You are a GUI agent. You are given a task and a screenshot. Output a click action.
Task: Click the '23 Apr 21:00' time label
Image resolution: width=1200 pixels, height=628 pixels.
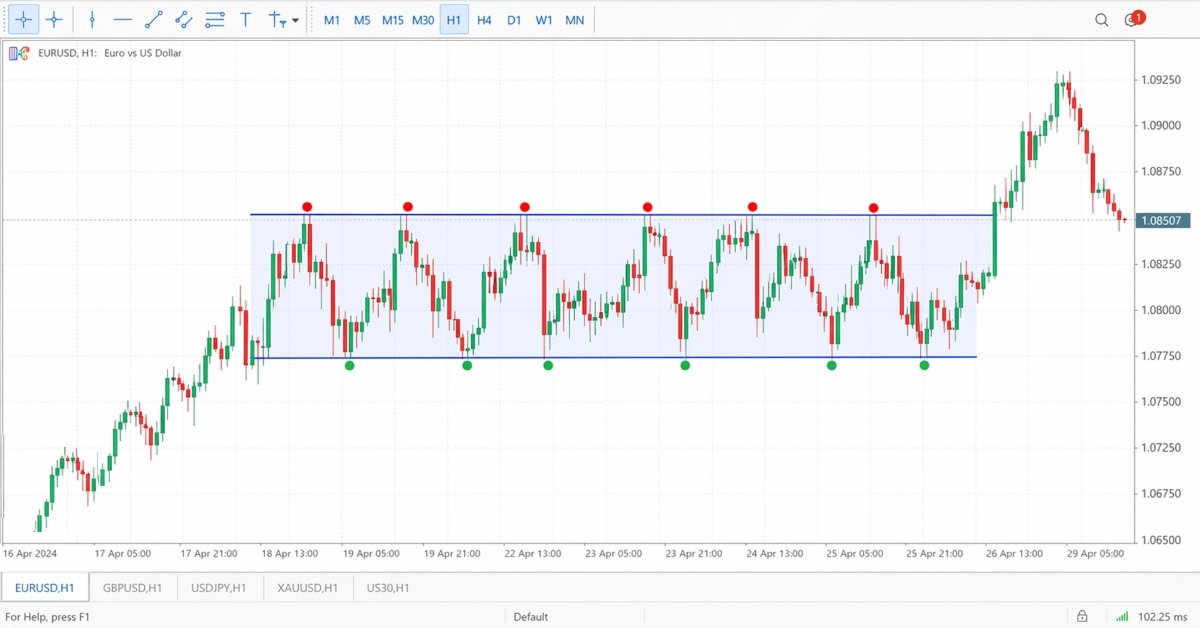tap(695, 553)
